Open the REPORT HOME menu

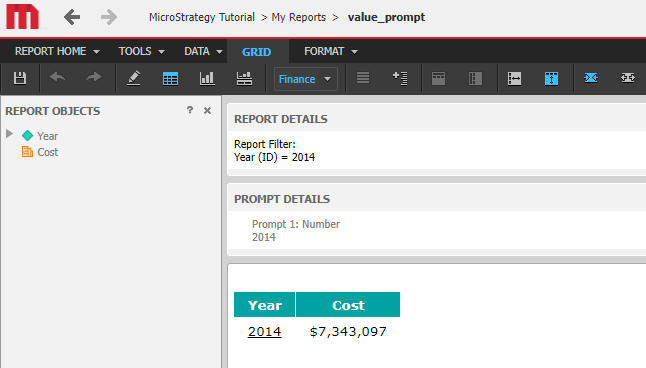pos(57,52)
